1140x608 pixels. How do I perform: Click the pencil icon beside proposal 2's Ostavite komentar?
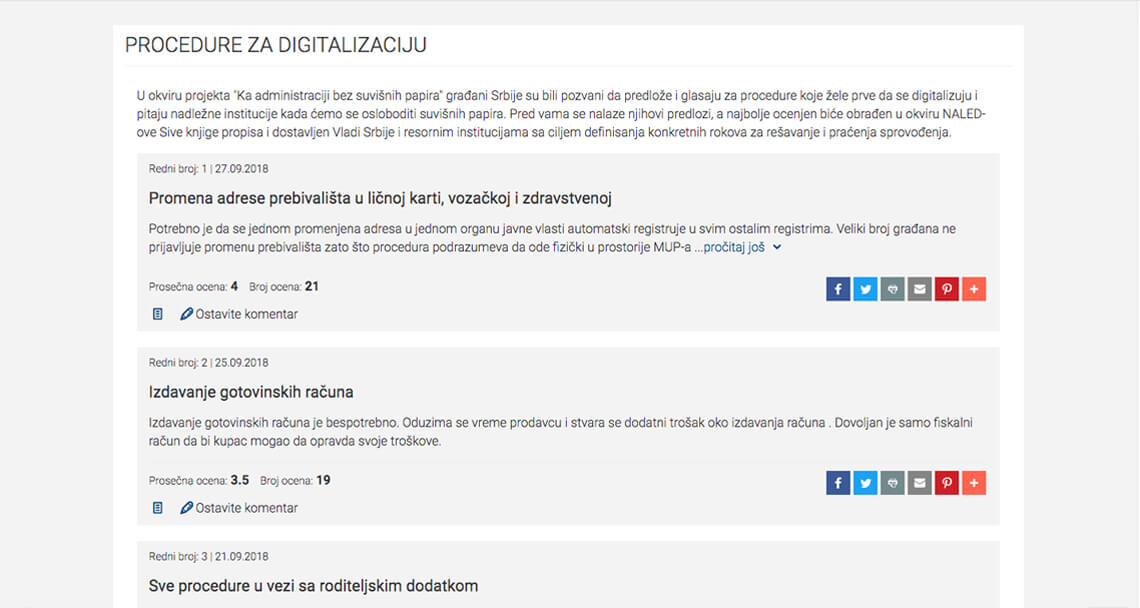(x=186, y=508)
